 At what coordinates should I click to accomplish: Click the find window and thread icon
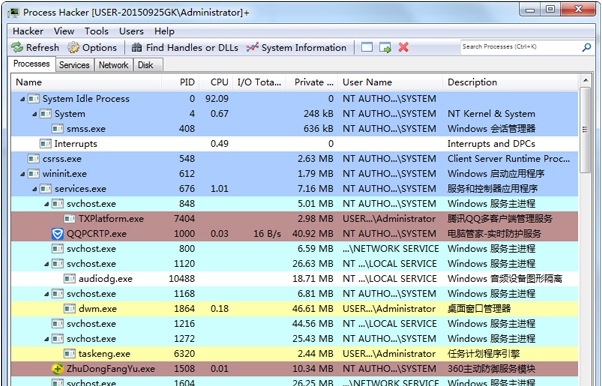[385, 48]
